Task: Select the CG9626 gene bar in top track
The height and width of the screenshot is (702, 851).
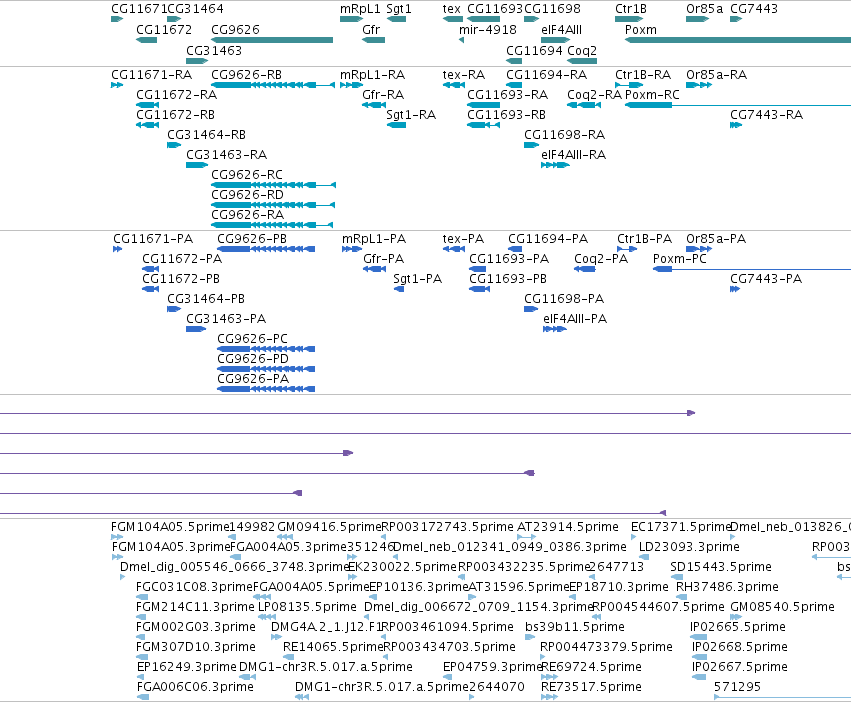Action: pos(272,40)
